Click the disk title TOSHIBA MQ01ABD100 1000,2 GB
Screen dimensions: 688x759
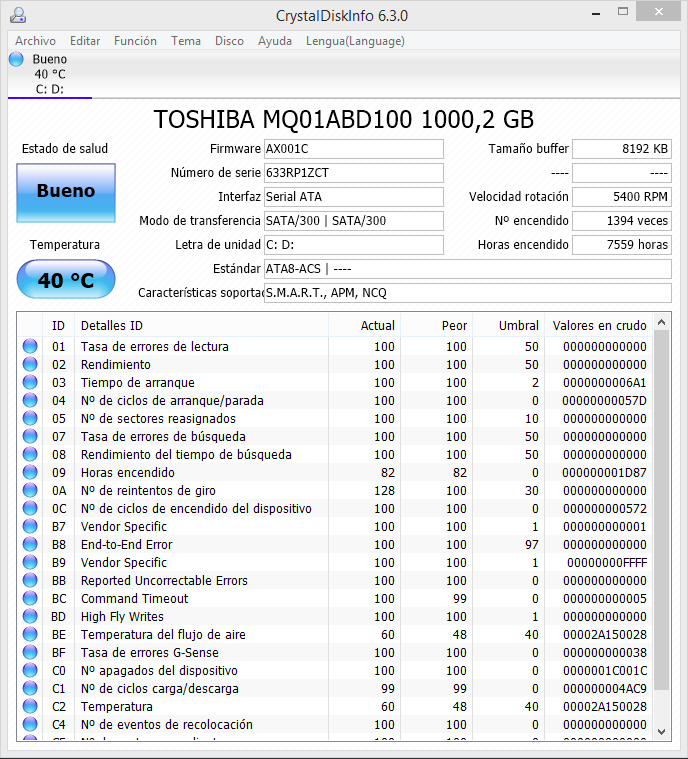[x=344, y=120]
